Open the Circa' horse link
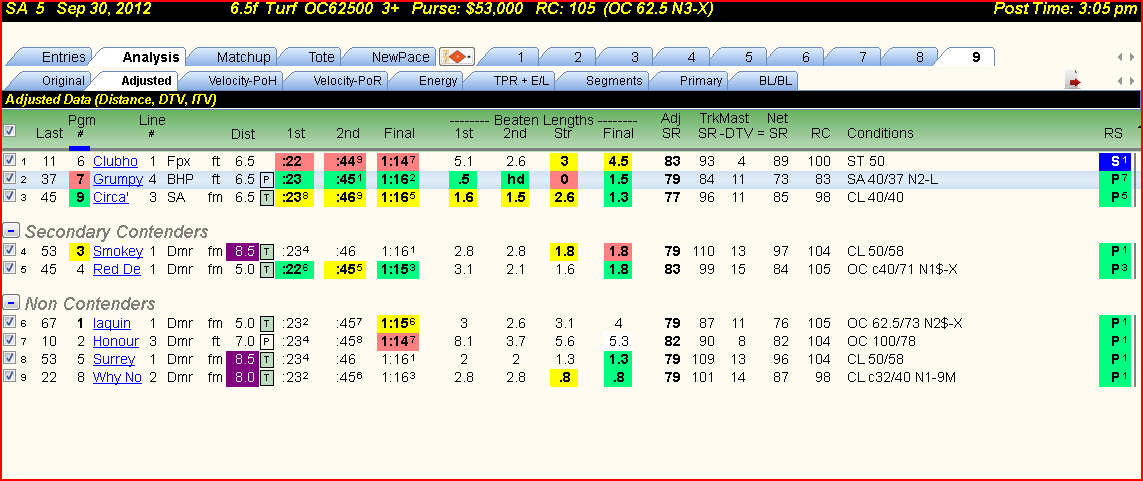Viewport: 1143px width, 481px height. (x=111, y=197)
